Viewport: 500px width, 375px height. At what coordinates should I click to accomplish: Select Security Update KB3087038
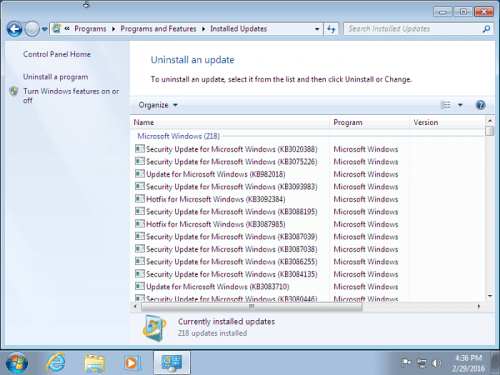232,249
